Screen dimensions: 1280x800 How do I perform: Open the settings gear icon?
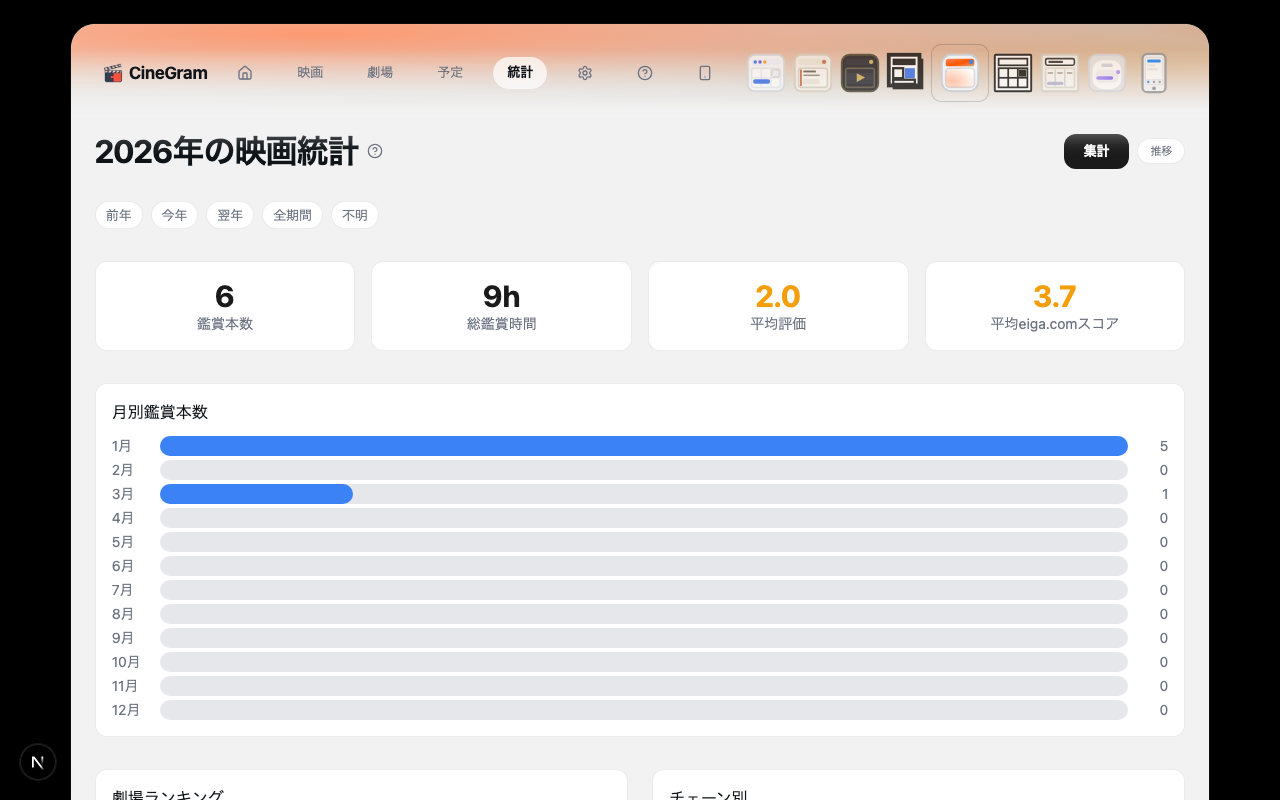click(x=585, y=72)
